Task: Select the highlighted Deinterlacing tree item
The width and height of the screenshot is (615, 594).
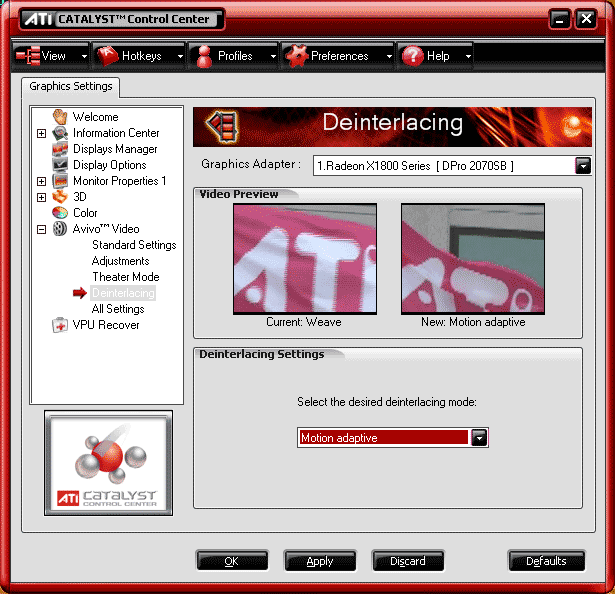Action: [123, 293]
